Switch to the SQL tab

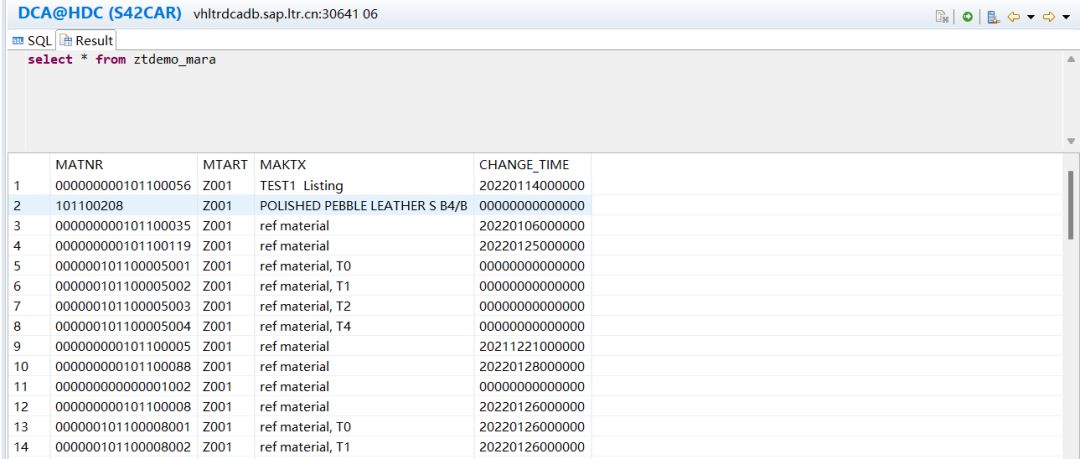pos(32,41)
